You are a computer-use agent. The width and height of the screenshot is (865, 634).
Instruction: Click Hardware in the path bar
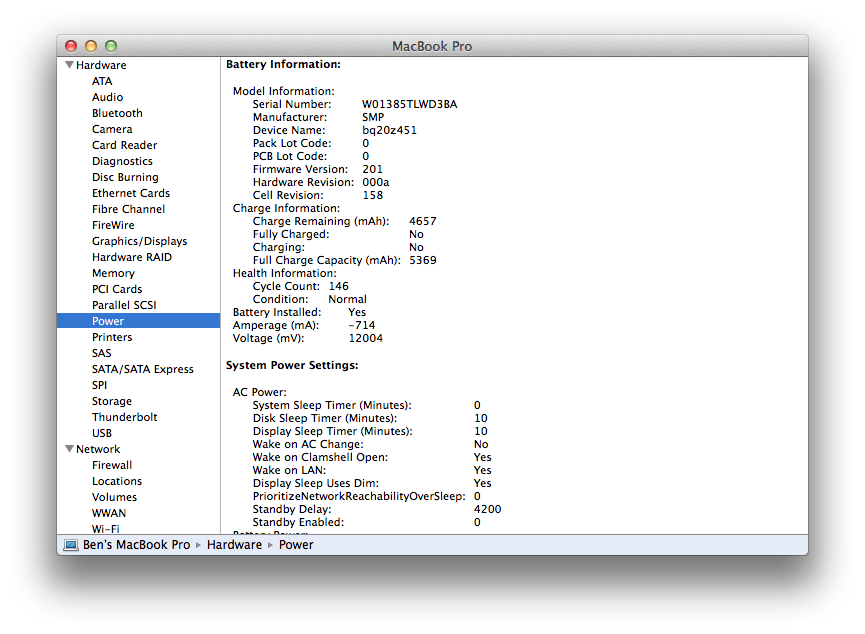[234, 545]
